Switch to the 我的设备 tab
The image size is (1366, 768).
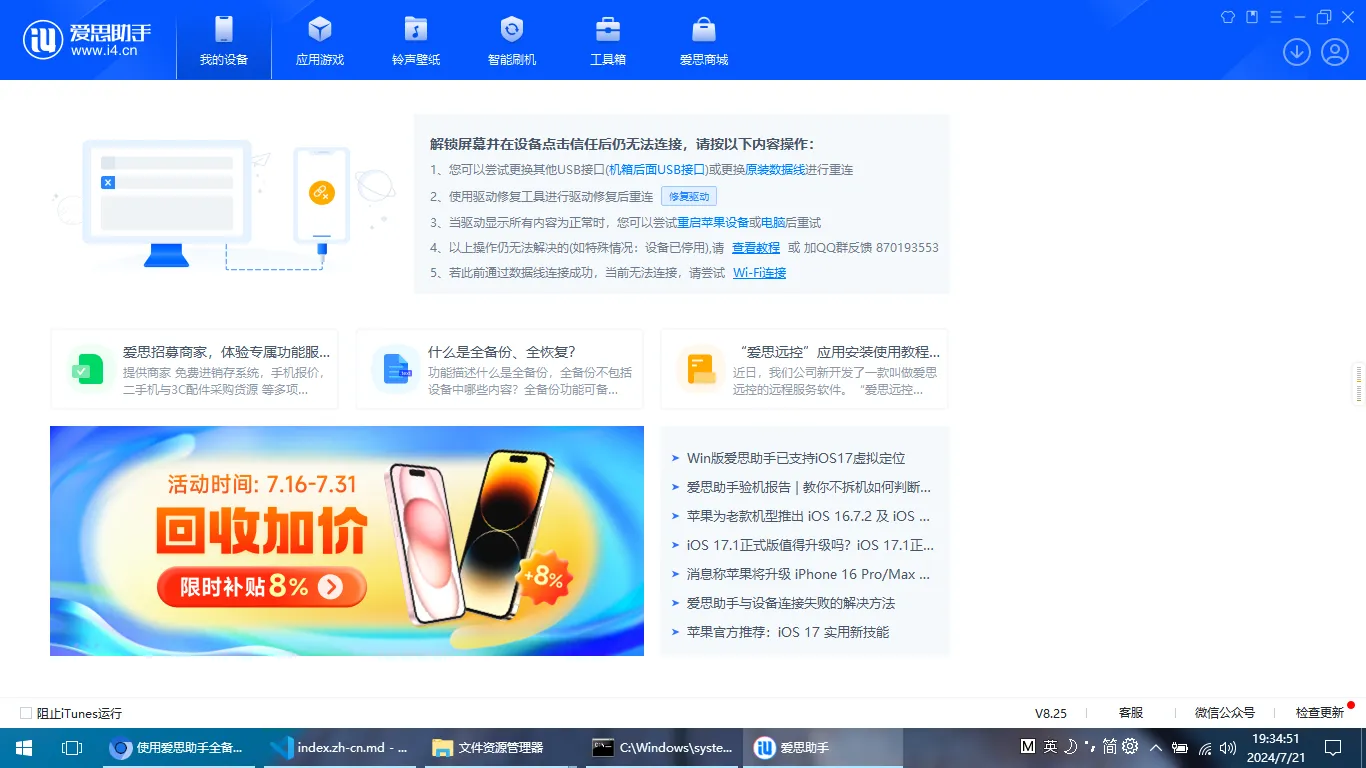tap(223, 40)
